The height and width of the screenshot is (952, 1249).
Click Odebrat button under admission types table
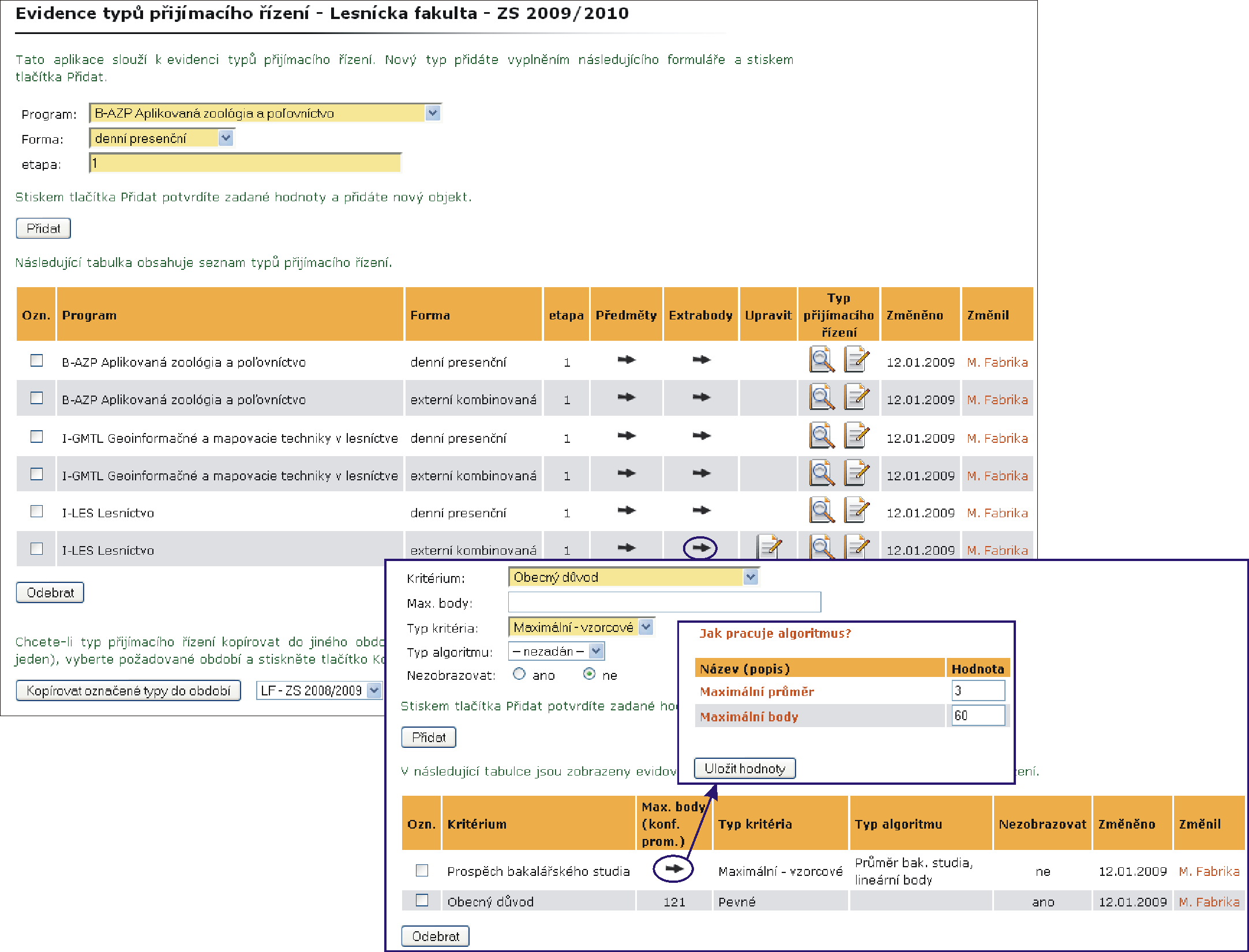click(50, 593)
